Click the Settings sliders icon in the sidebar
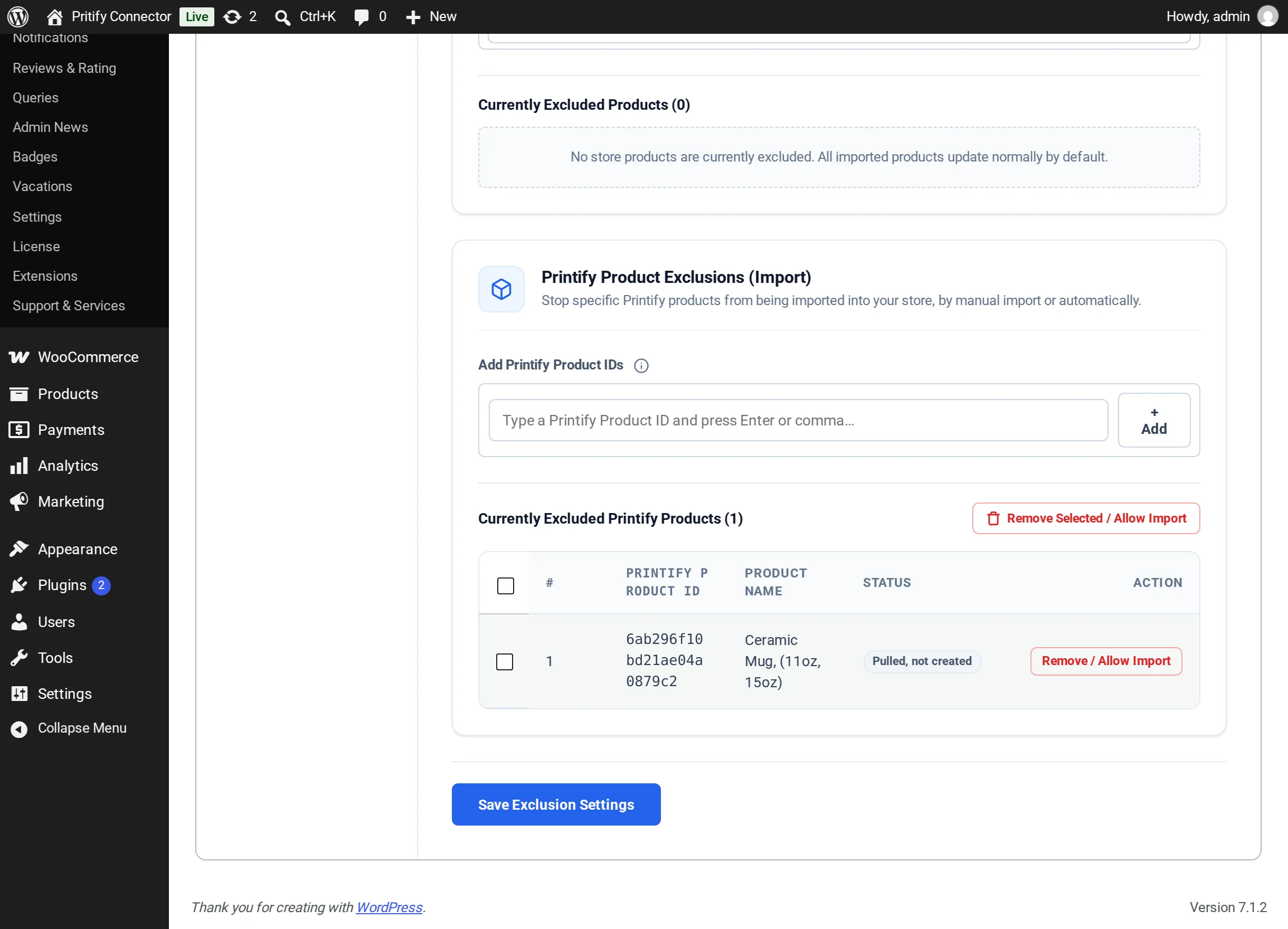 (19, 694)
